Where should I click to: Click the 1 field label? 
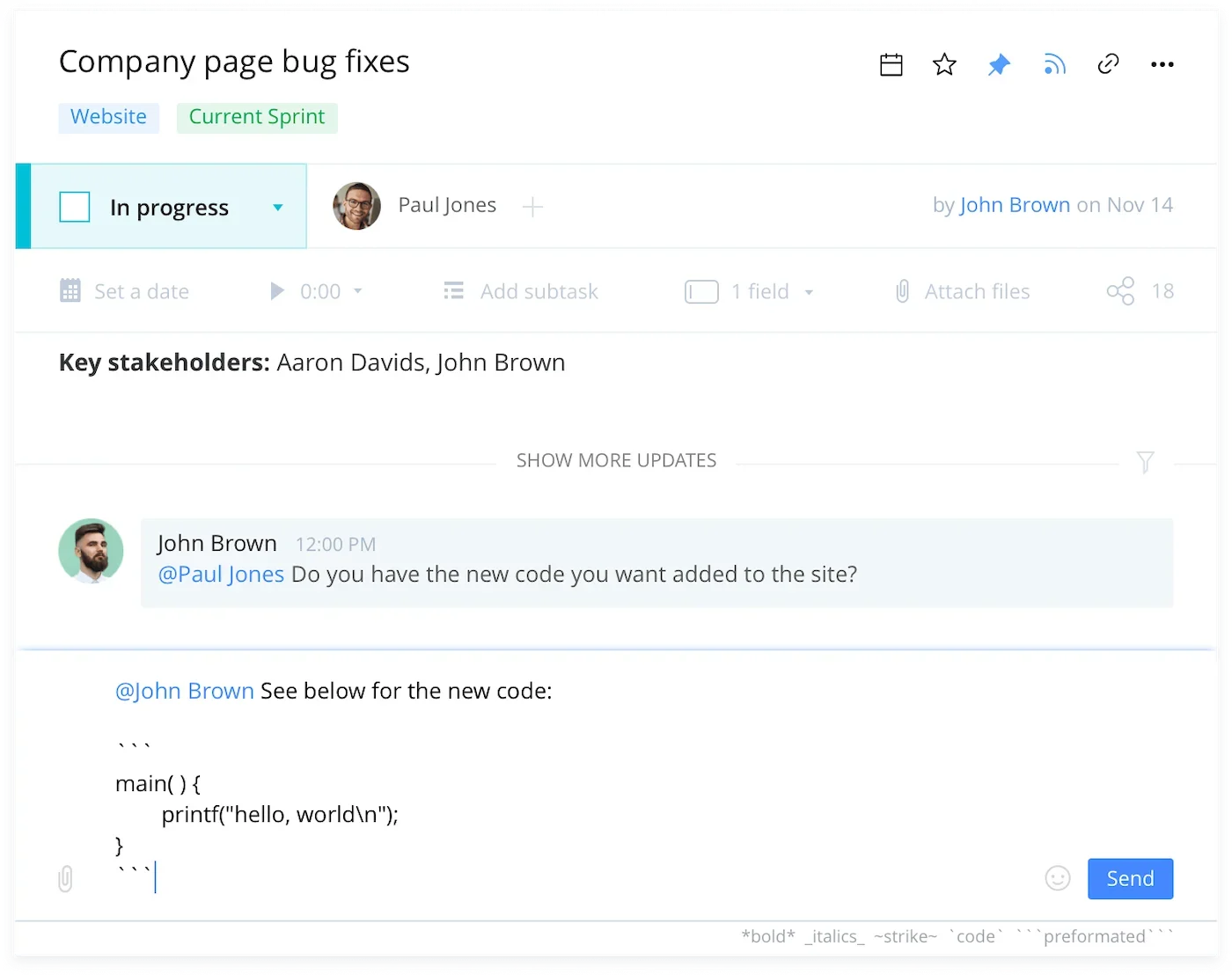(759, 291)
